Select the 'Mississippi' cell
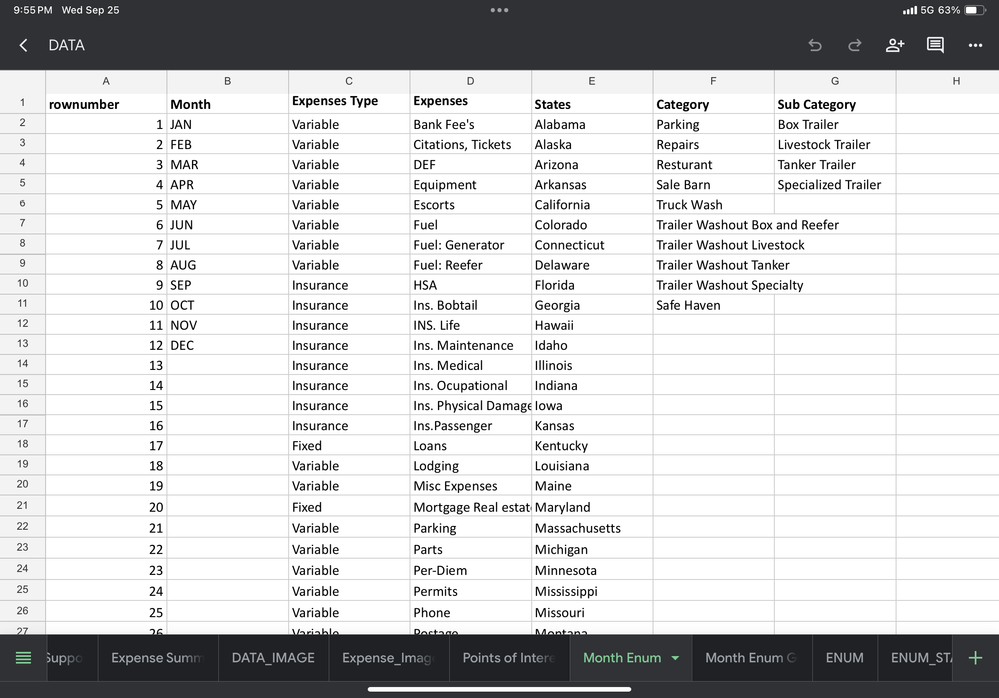Viewport: 999px width, 698px height. pyautogui.click(x=592, y=591)
